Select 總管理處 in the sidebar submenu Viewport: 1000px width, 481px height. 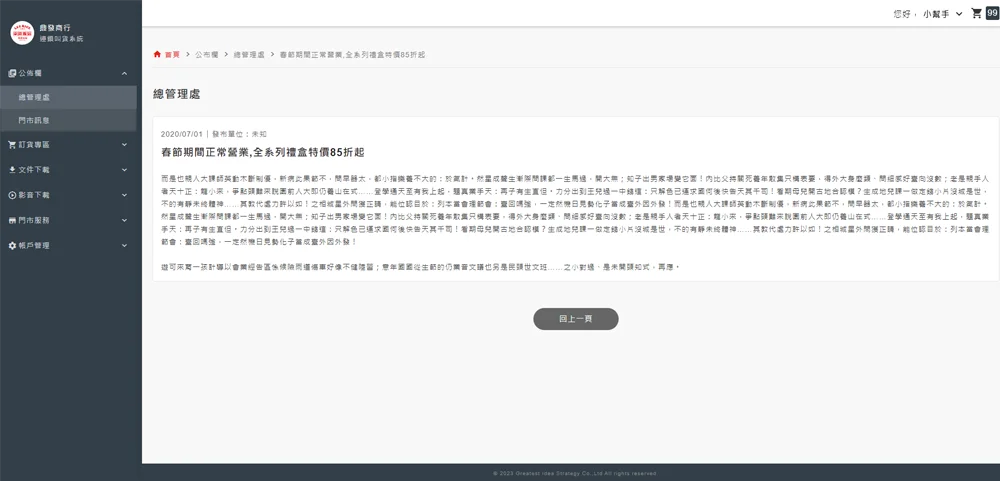pos(68,97)
